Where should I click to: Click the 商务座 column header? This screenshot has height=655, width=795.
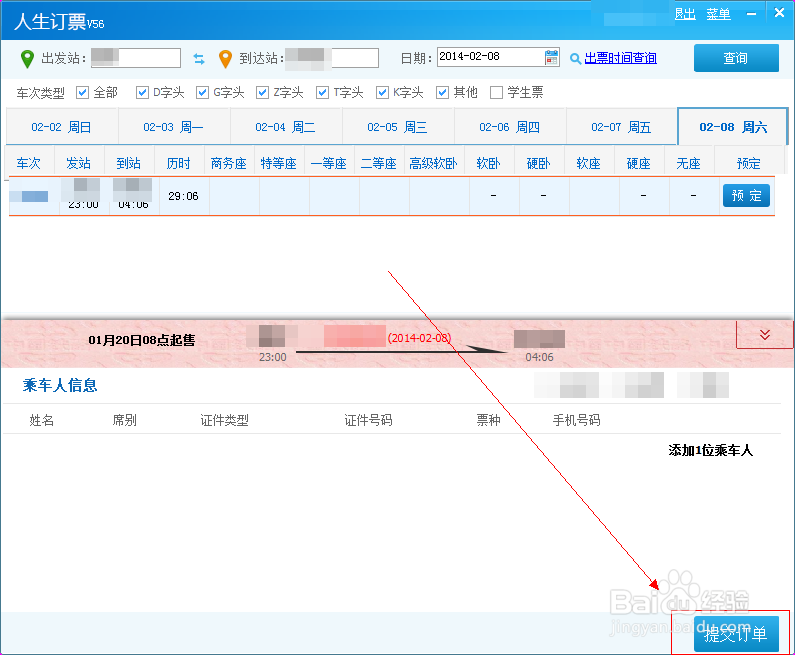229,163
